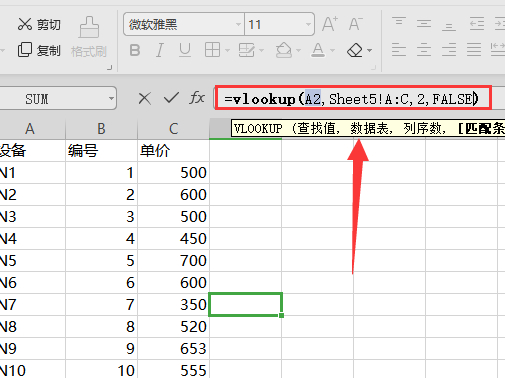
Task: Click the draw border/table style icon
Action: (x=247, y=50)
